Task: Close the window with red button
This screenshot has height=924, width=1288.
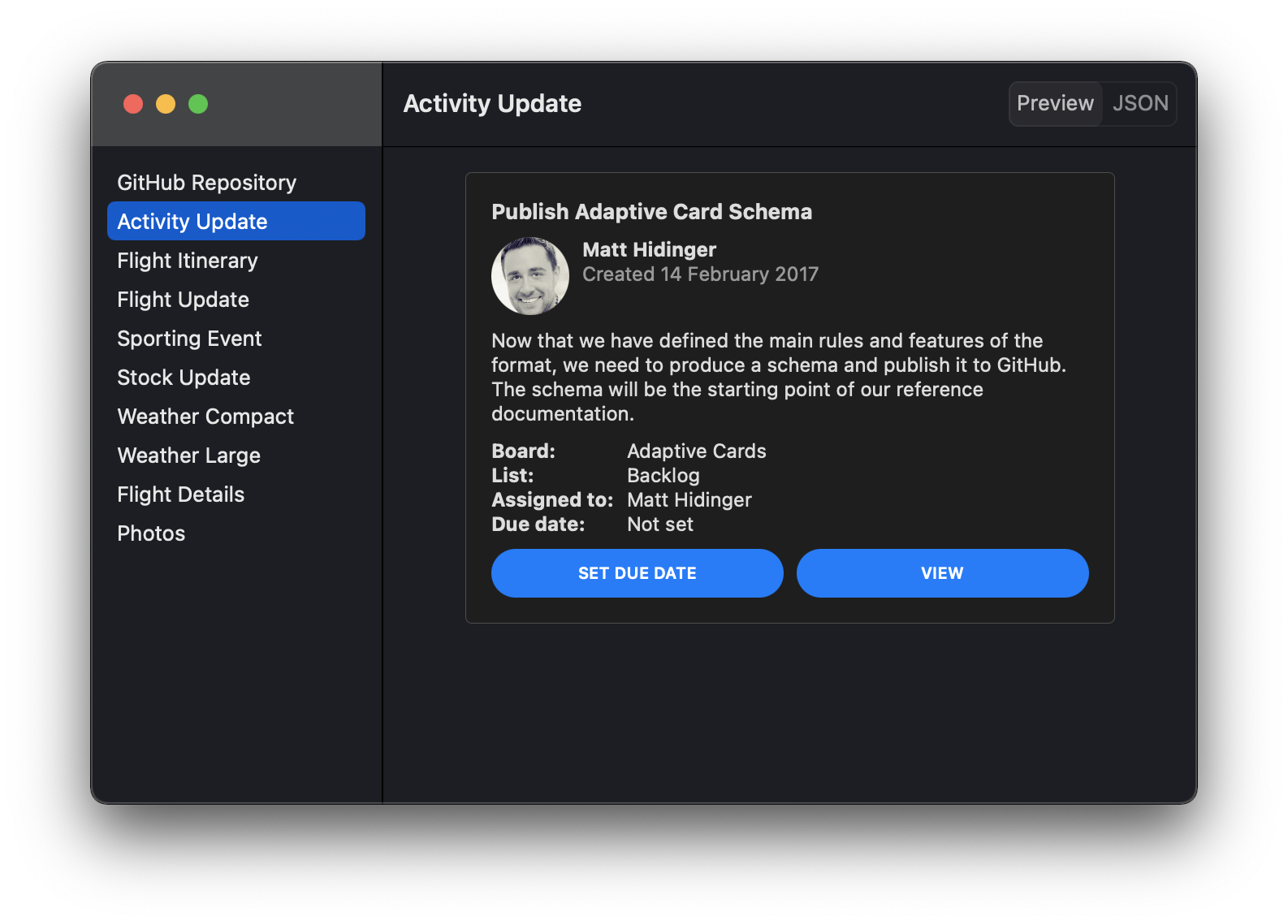Action: coord(133,104)
